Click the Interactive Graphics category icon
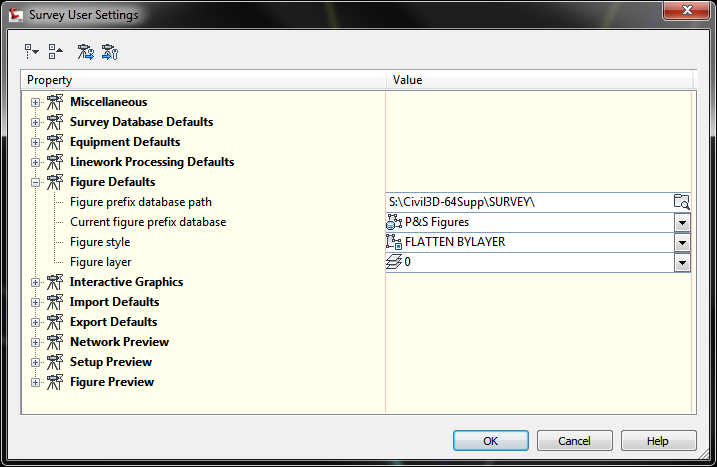The height and width of the screenshot is (467, 717). point(55,282)
